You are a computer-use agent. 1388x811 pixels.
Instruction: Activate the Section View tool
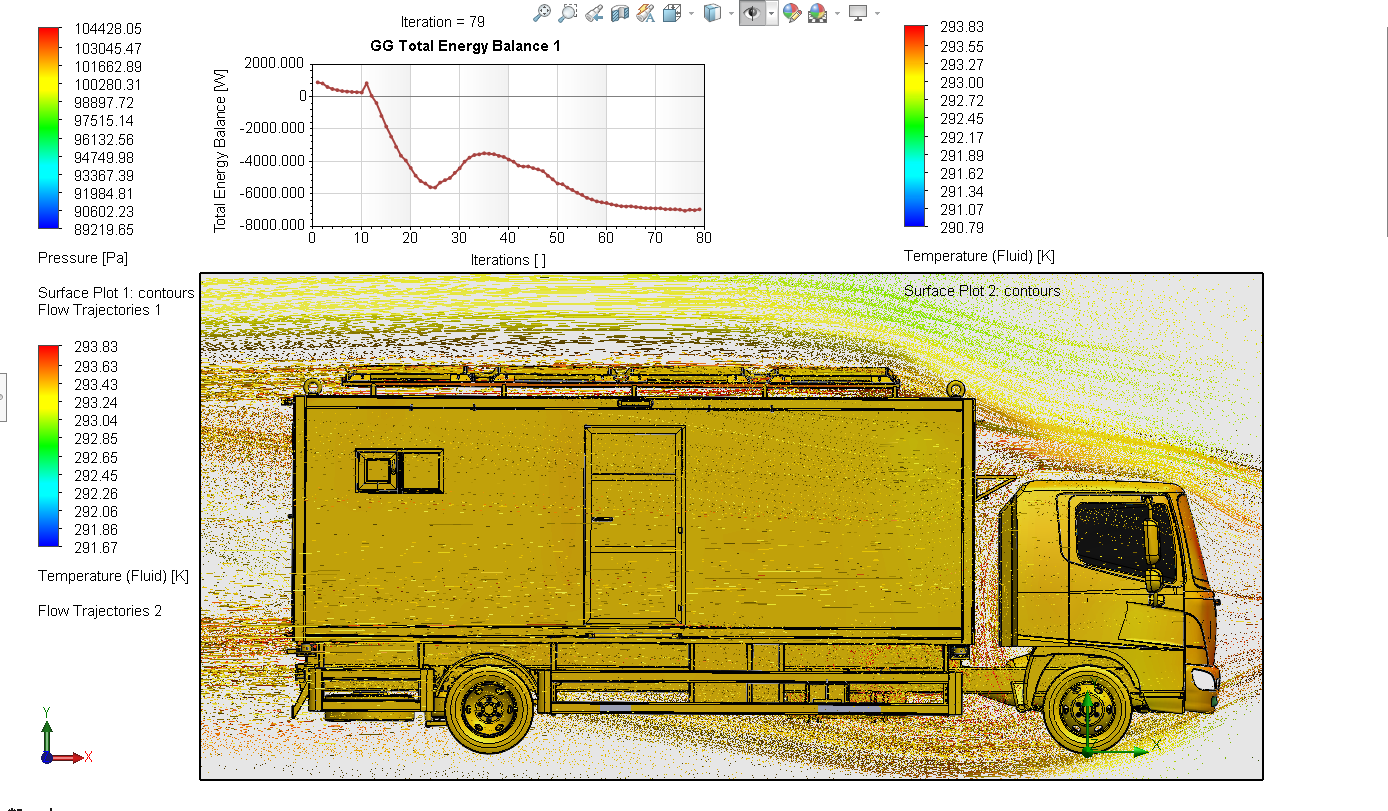pos(620,13)
